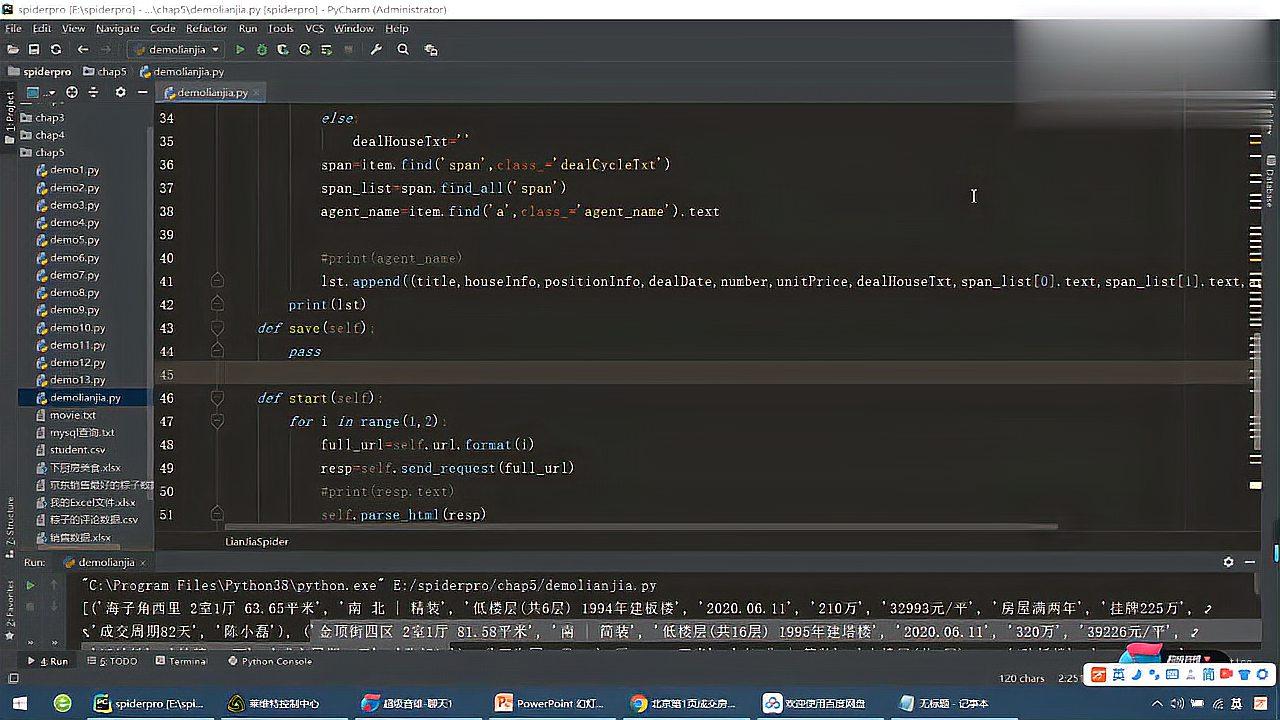
Task: Run with Coverage using the shield icon
Action: tap(282, 49)
